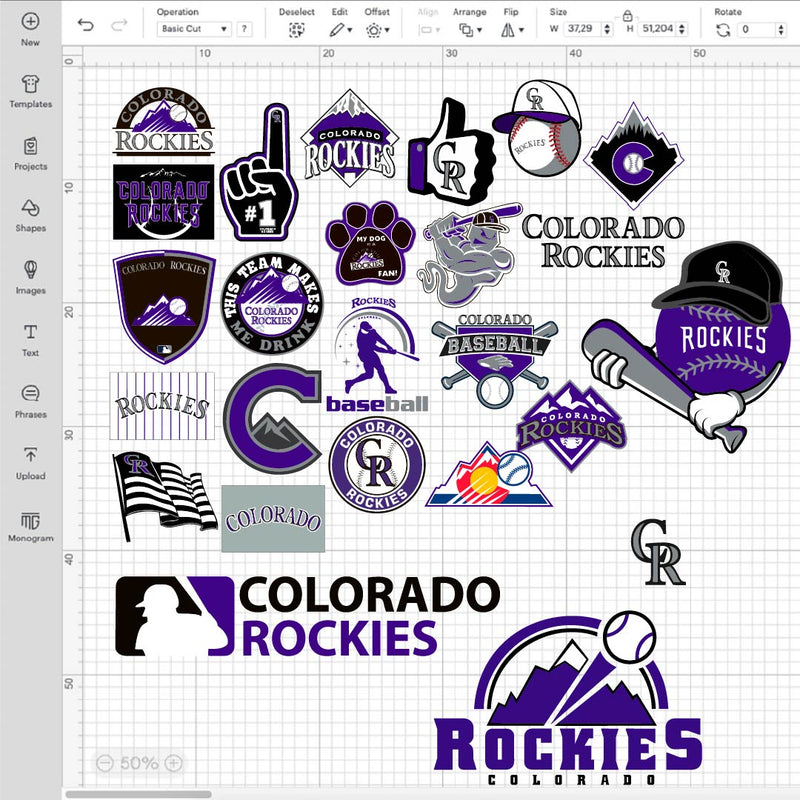This screenshot has height=800, width=800.
Task: Open the Monogram maker
Action: tap(30, 524)
